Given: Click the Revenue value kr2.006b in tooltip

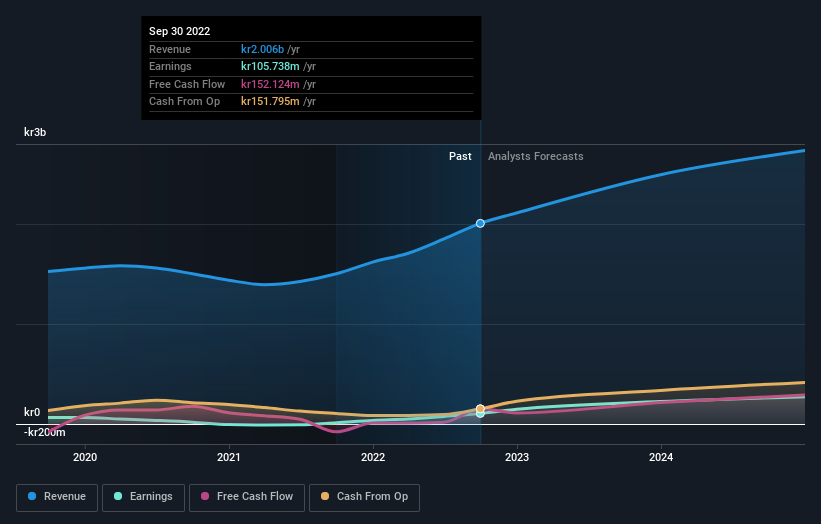Looking at the screenshot, I should click(x=262, y=49).
